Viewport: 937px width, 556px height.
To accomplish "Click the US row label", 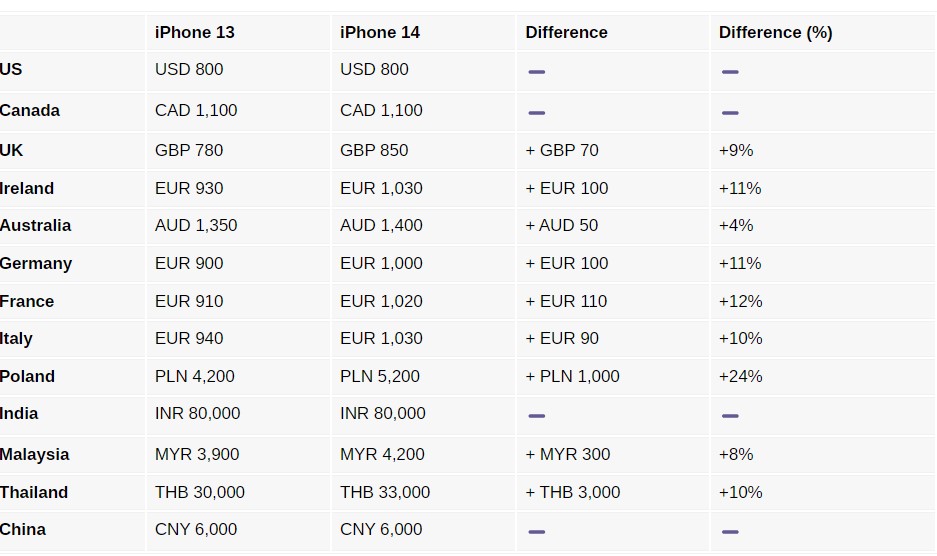I will click(x=11, y=69).
